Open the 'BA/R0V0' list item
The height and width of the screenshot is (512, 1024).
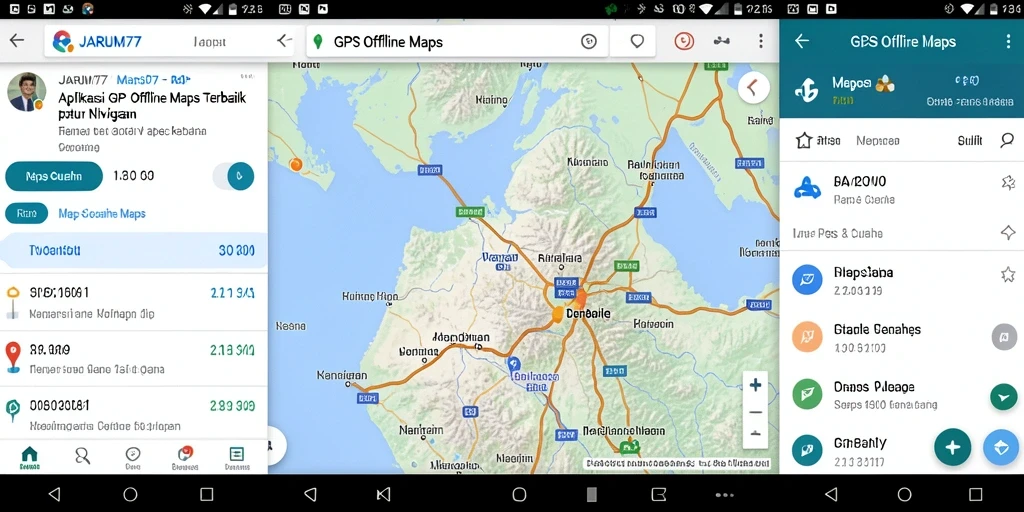point(901,189)
